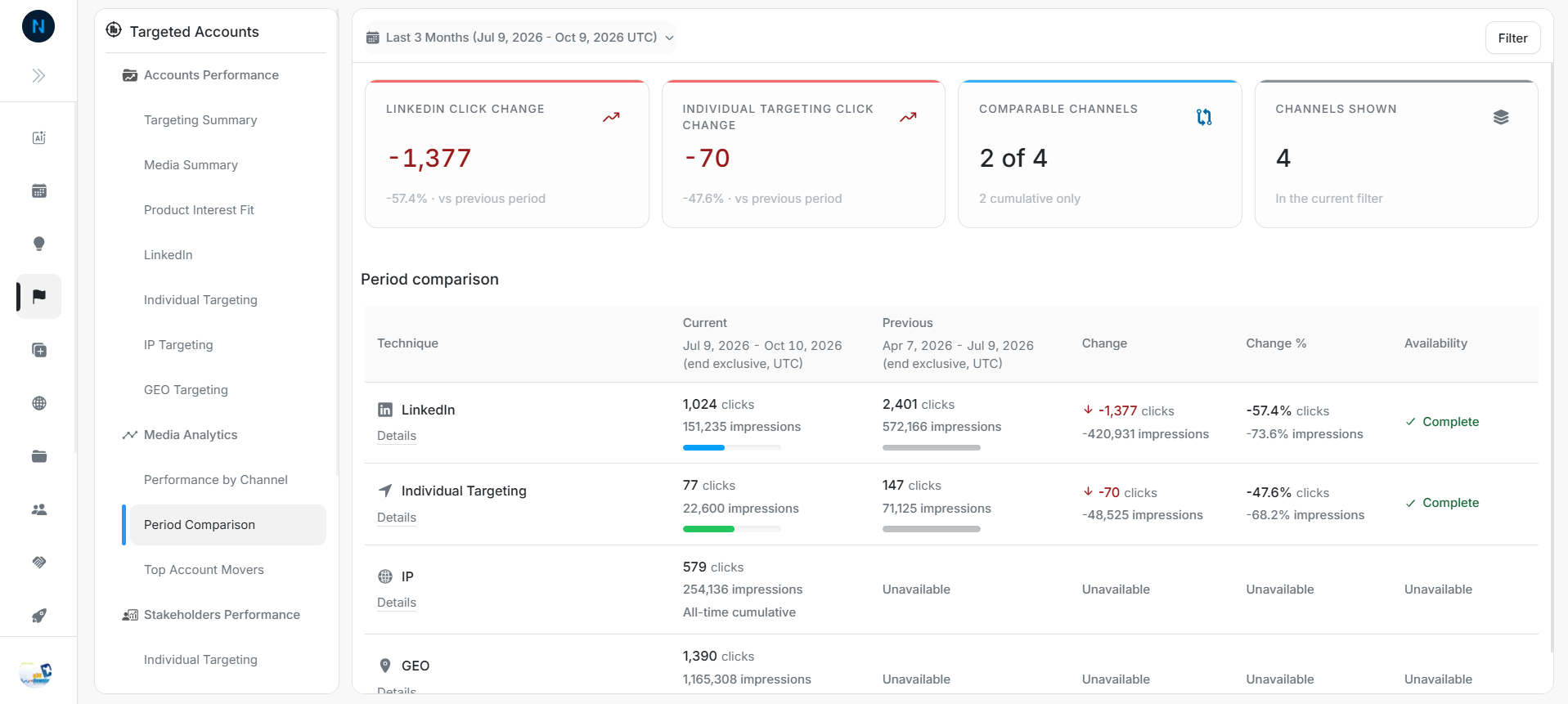Click the rocket icon in left rail
This screenshot has width=1568, height=704.
click(38, 616)
